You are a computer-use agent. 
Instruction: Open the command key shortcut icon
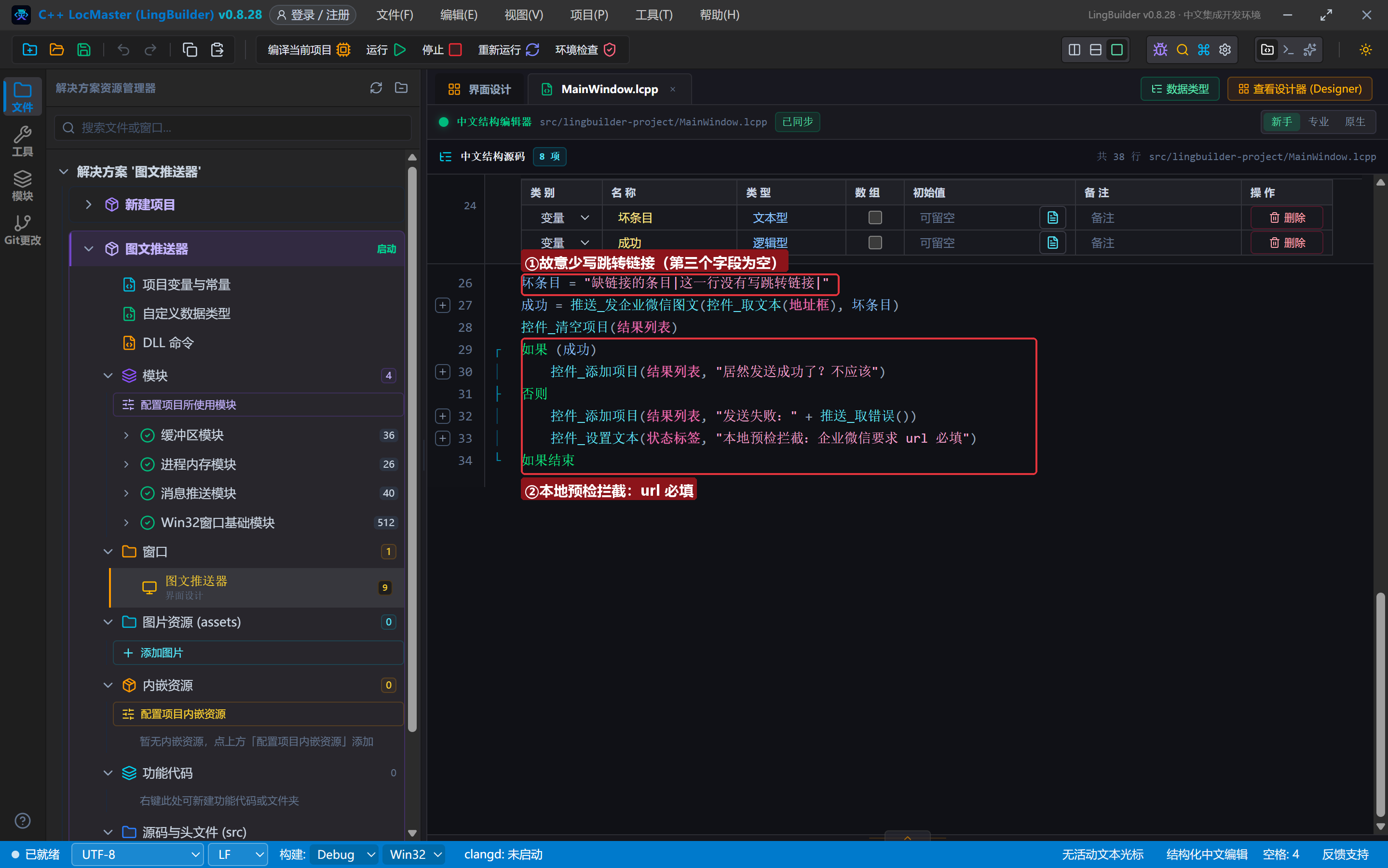[1204, 50]
